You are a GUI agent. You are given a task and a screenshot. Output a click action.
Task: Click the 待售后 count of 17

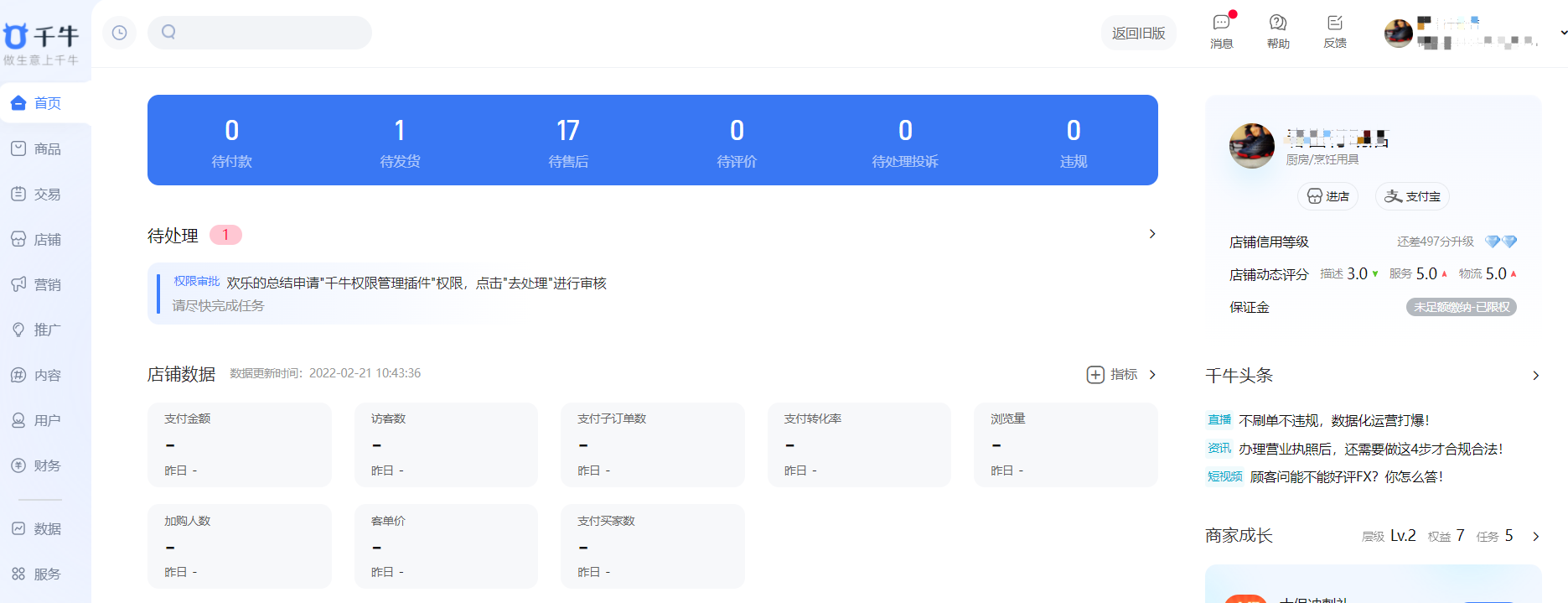click(567, 131)
